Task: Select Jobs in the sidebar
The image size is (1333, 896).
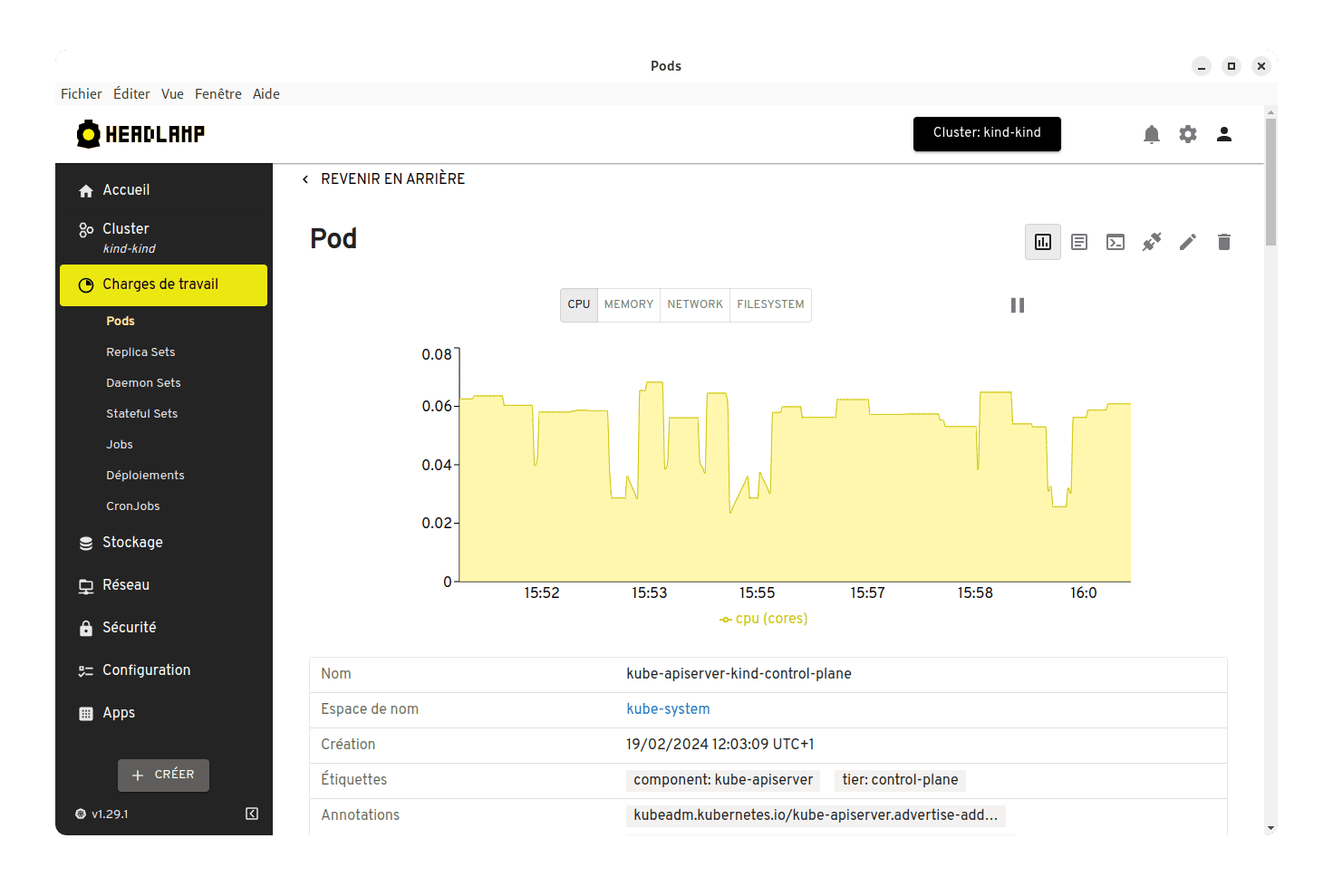Action: (x=119, y=445)
